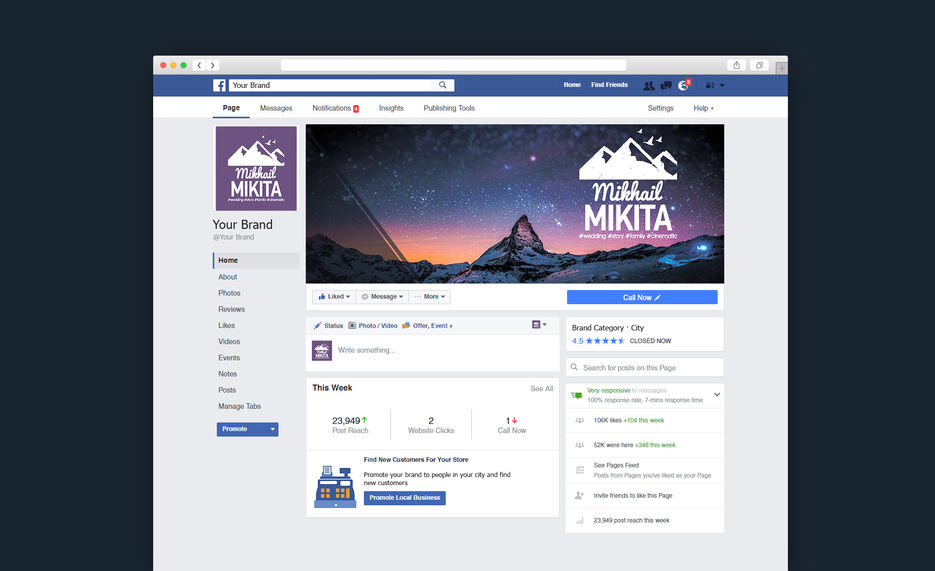Go forward with browser forward arrow

(x=212, y=66)
